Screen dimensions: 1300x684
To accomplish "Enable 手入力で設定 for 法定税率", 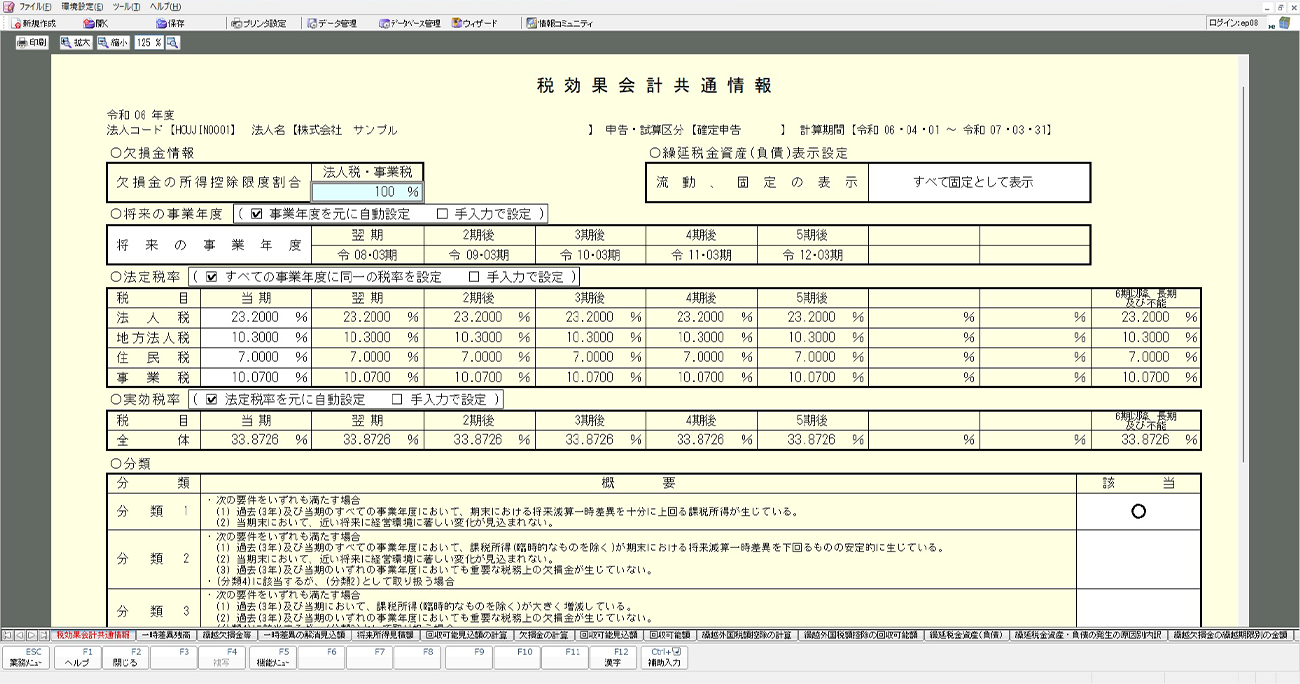I will click(x=475, y=276).
